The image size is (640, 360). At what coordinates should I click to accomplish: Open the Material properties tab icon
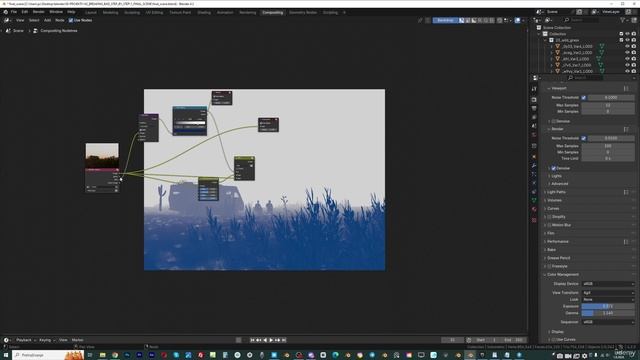point(534,209)
